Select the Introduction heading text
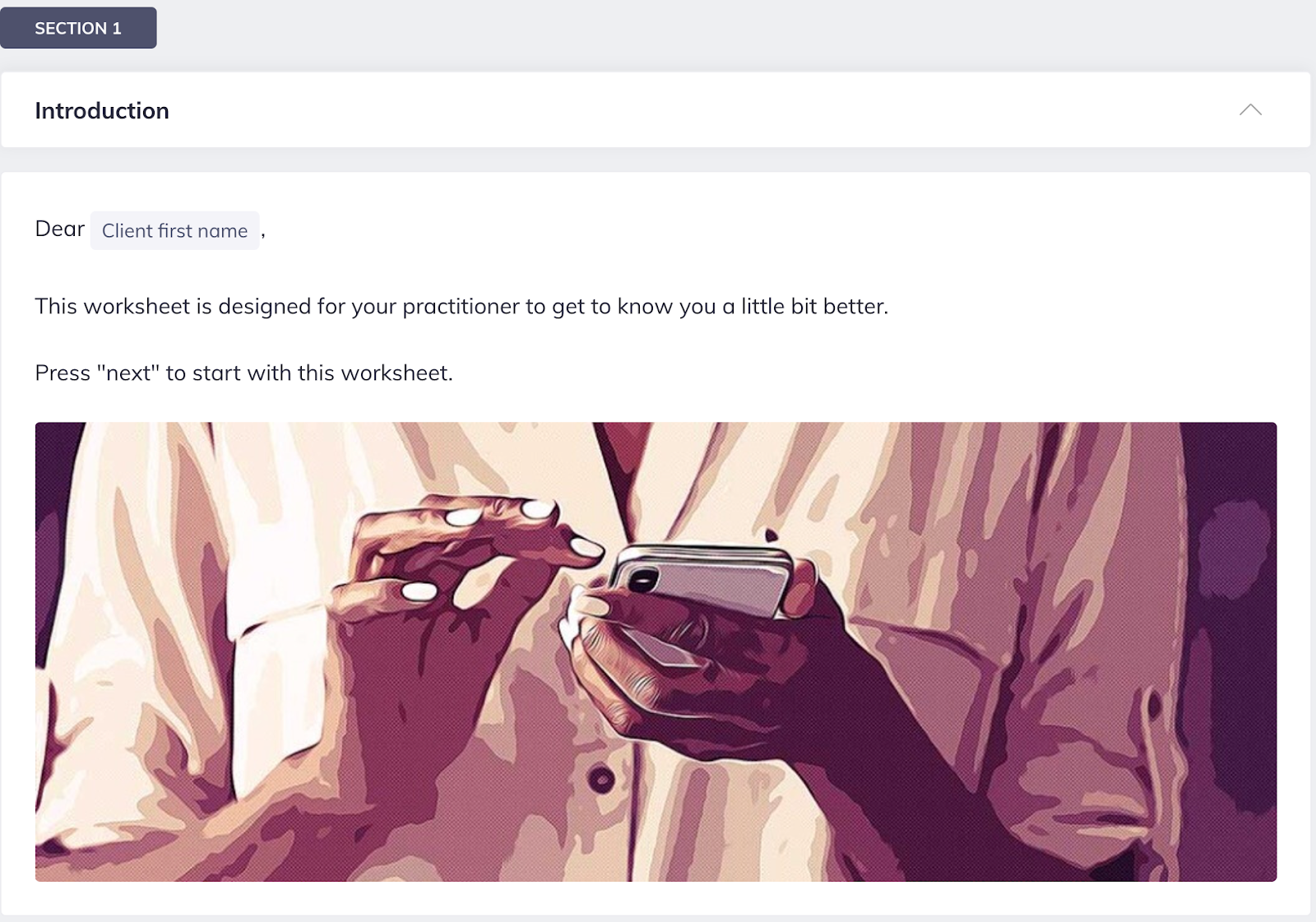 click(x=102, y=111)
